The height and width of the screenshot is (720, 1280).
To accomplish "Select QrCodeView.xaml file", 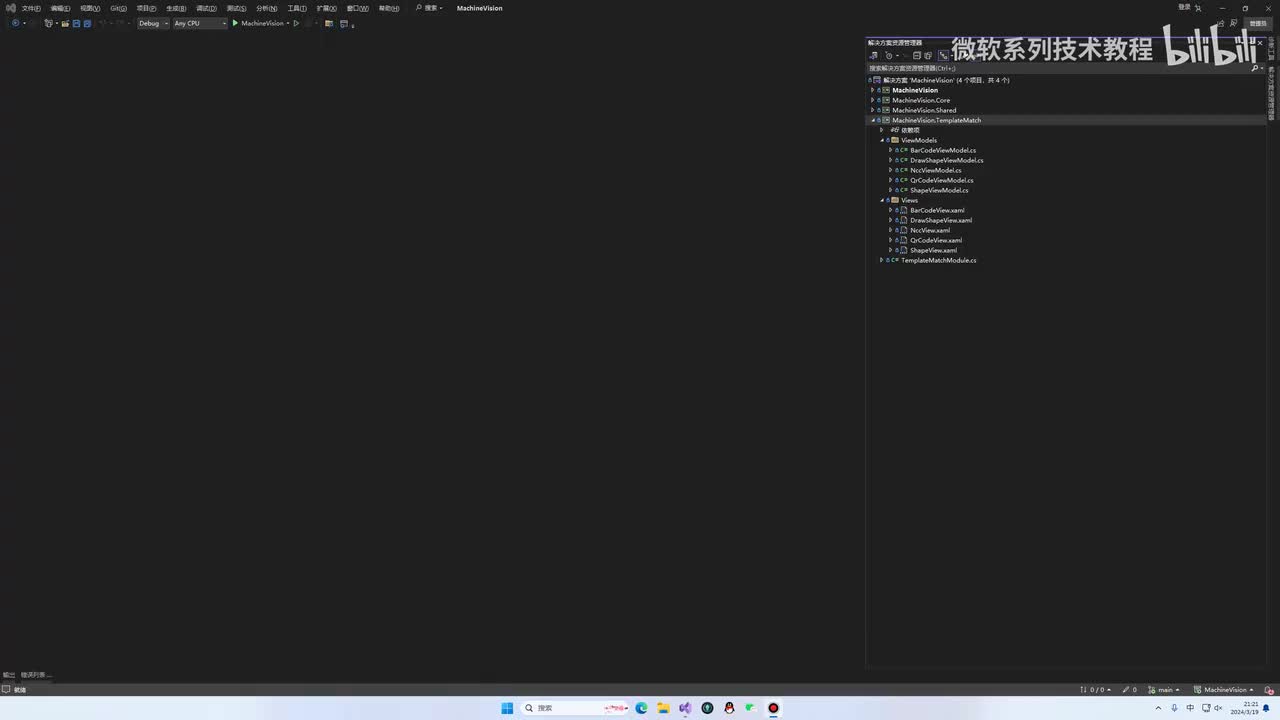I will (x=936, y=240).
